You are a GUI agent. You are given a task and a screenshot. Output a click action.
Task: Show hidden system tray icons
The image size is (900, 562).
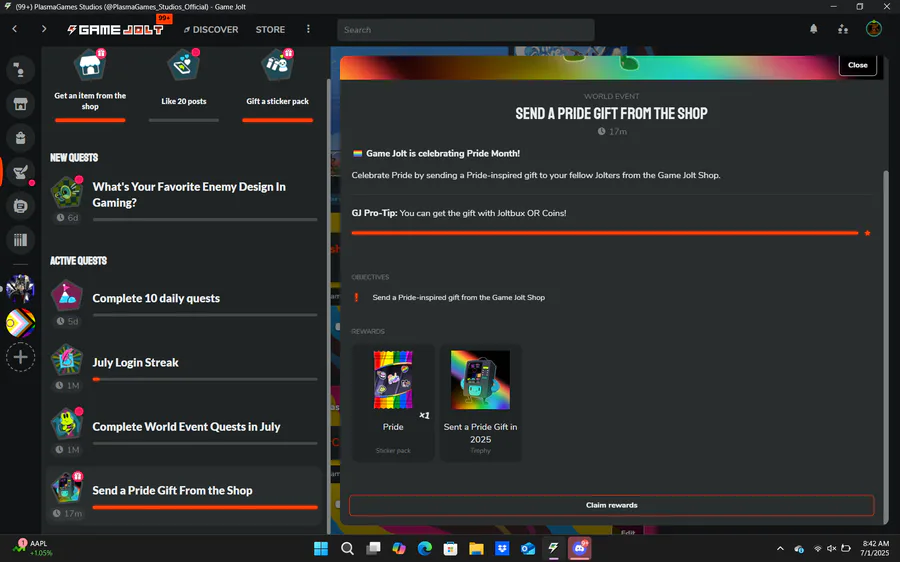pos(780,548)
